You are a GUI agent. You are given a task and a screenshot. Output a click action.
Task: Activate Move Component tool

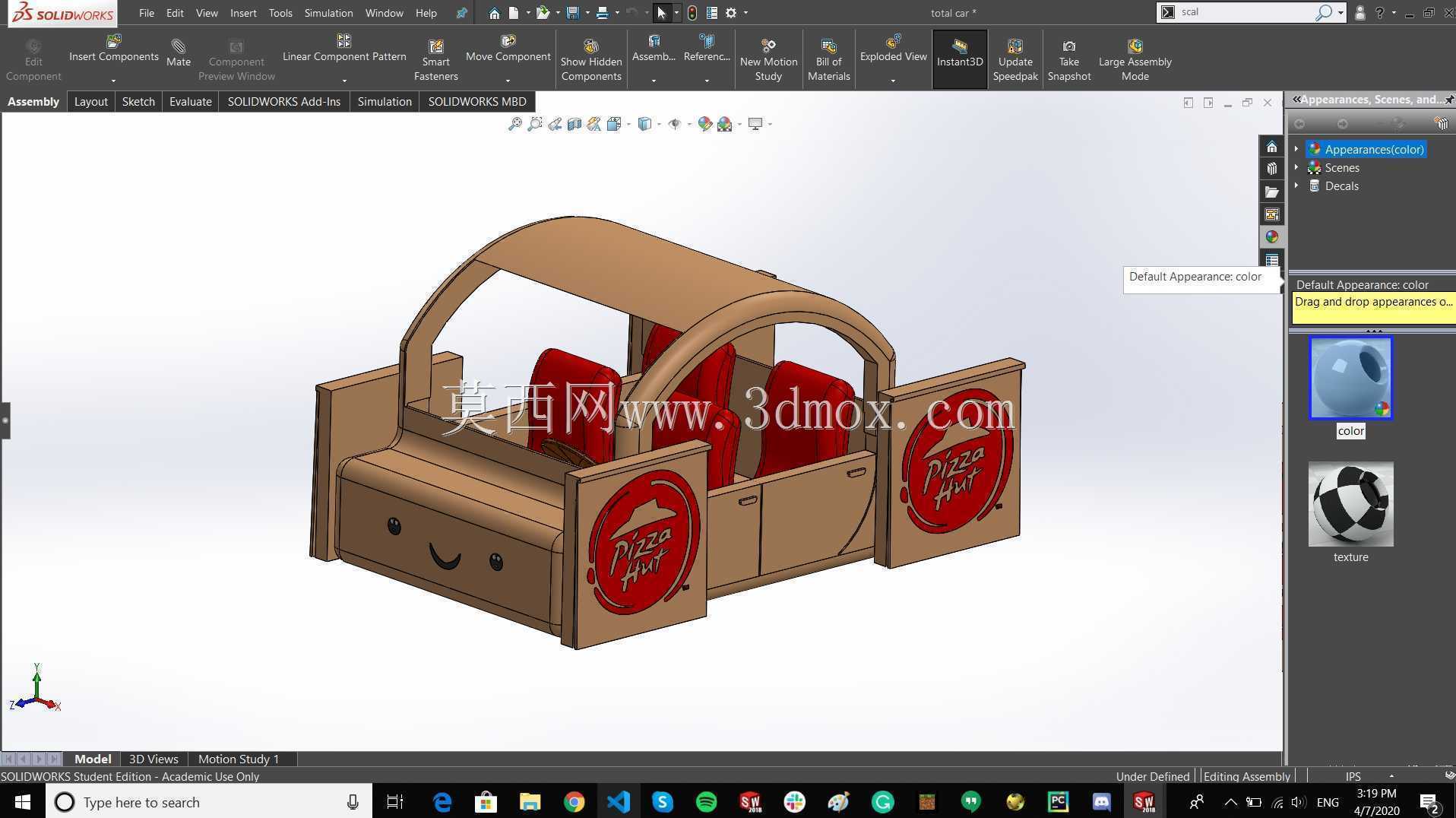(508, 49)
